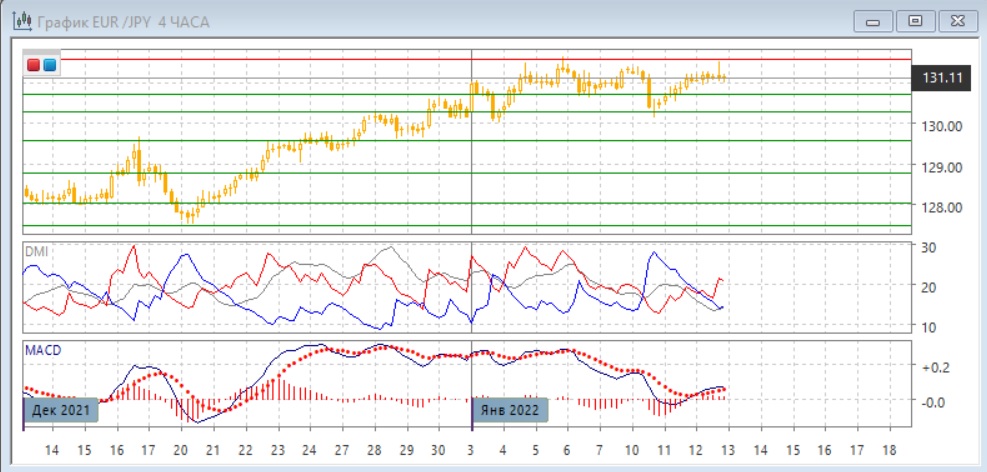Click the blue square button on chart
987x472 pixels.
click(50, 65)
